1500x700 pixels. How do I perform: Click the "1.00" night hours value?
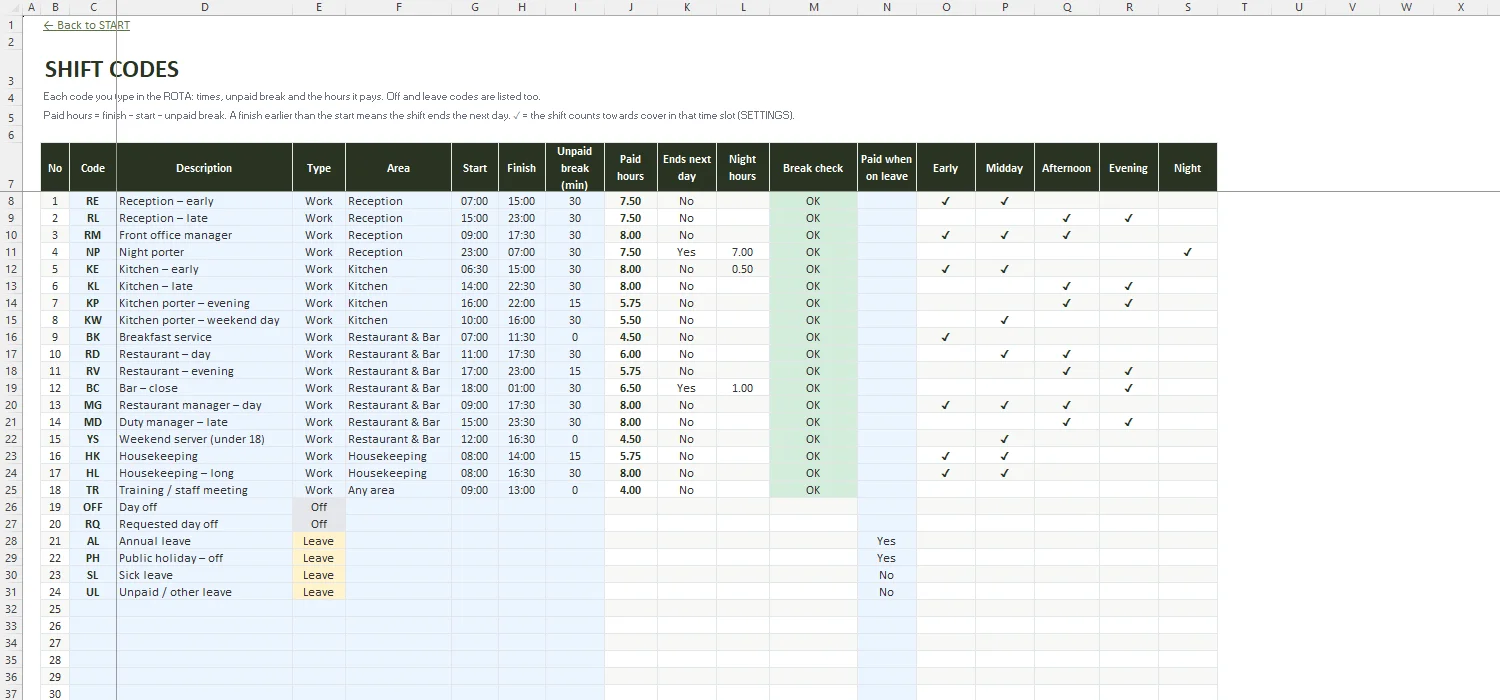pos(743,388)
